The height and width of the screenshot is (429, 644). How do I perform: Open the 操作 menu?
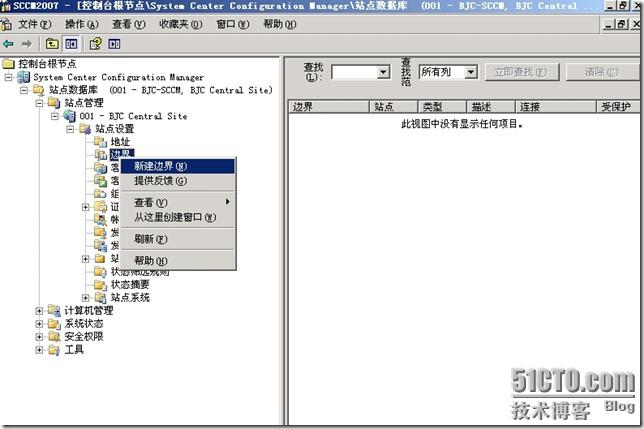82,25
